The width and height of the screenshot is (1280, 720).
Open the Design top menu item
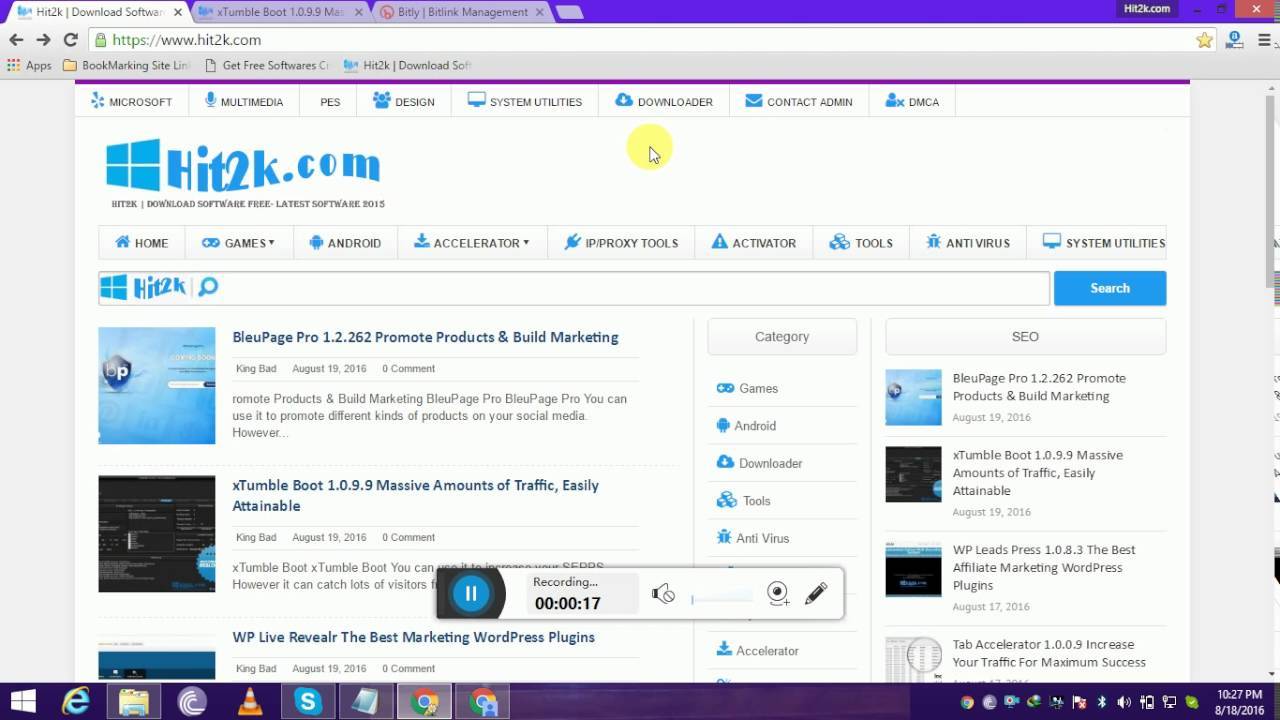[x=404, y=101]
